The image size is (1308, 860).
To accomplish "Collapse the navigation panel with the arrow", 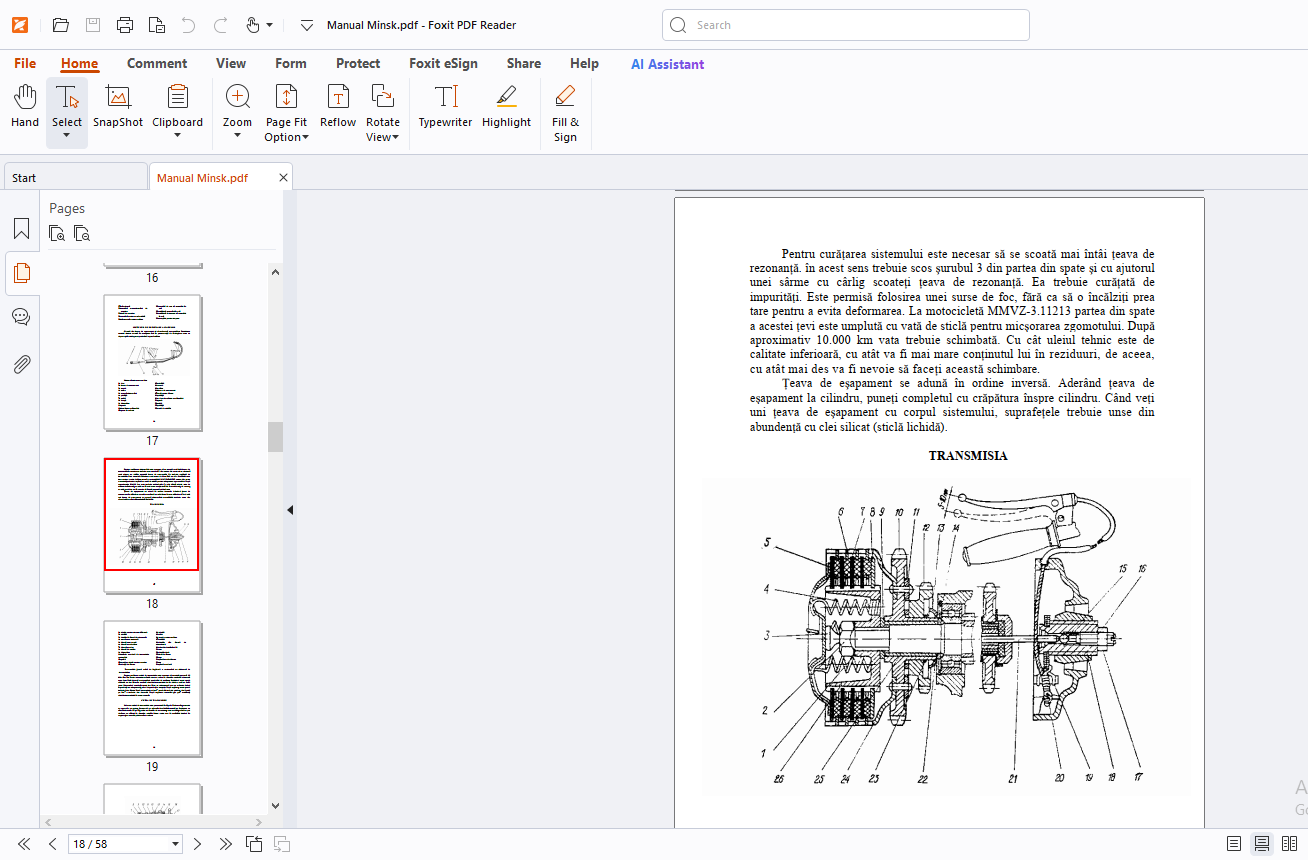I will tap(290, 510).
